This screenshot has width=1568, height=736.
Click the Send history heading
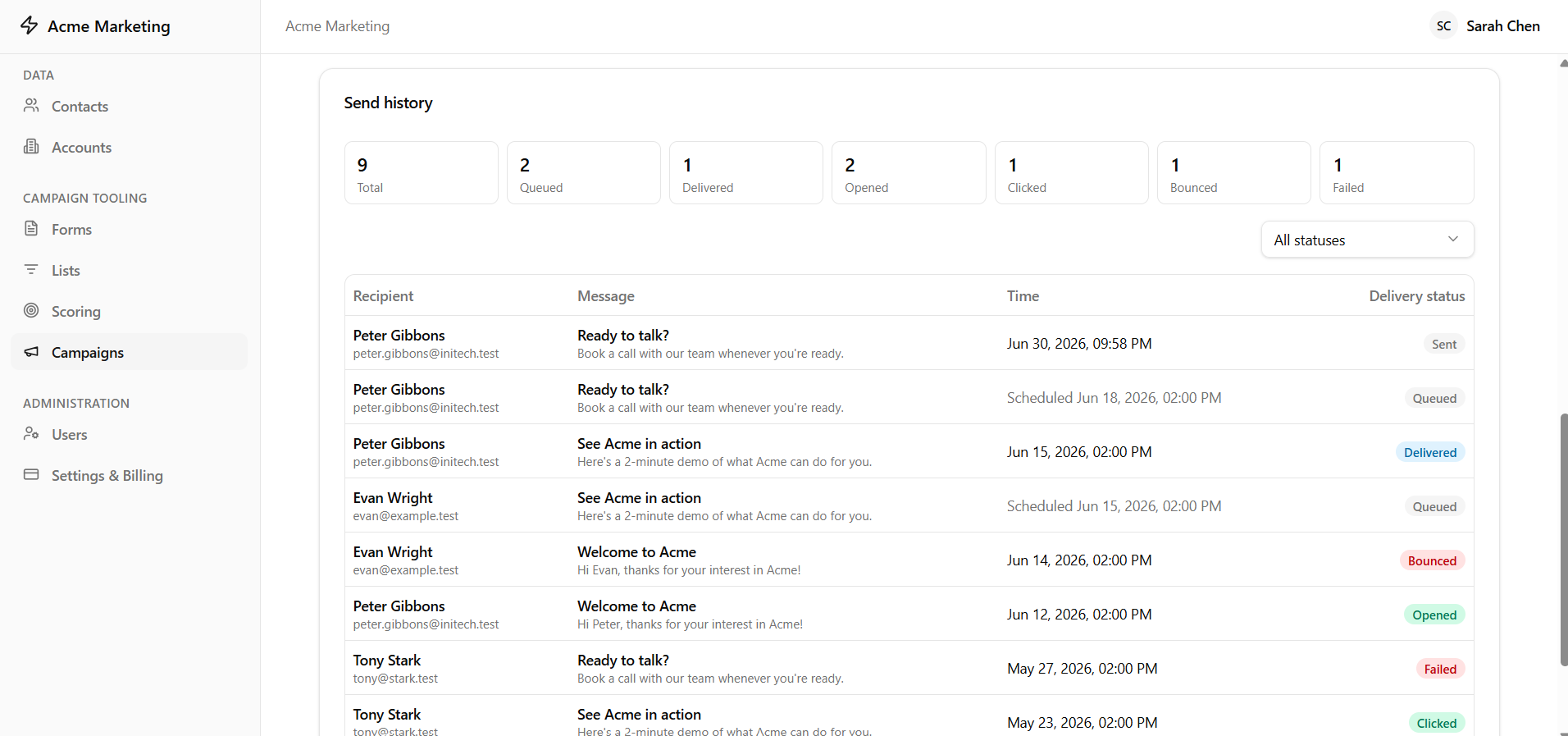point(388,103)
